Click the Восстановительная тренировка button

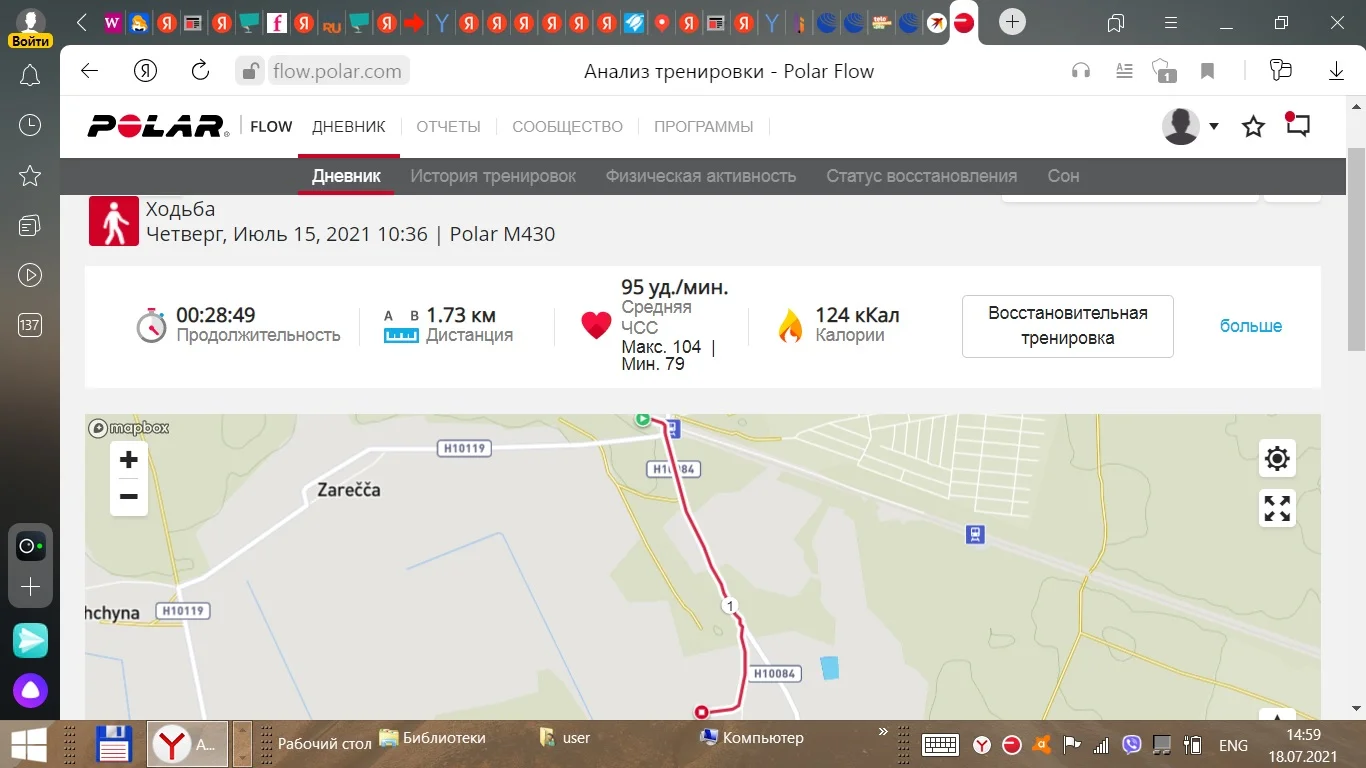(1067, 326)
